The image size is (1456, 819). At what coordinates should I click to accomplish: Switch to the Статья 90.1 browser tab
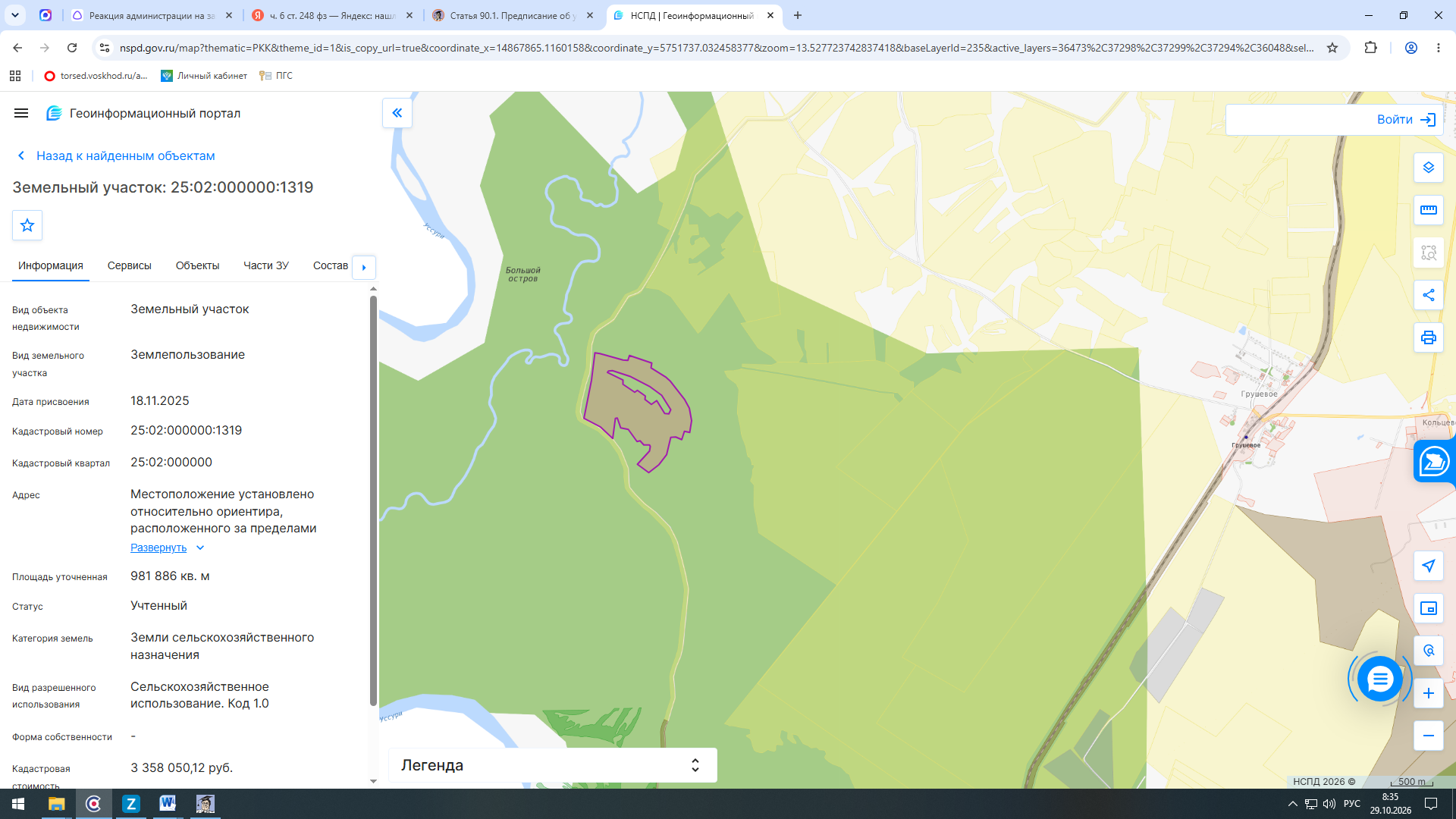[x=513, y=15]
